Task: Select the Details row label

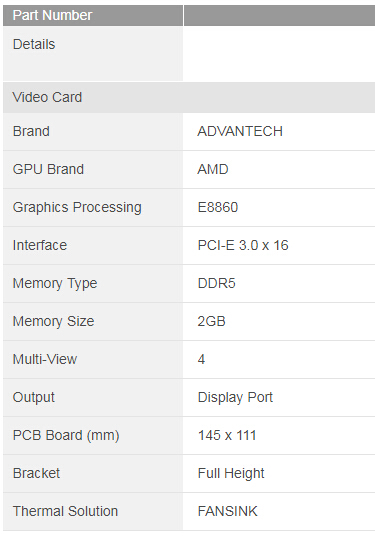Action: tap(34, 44)
